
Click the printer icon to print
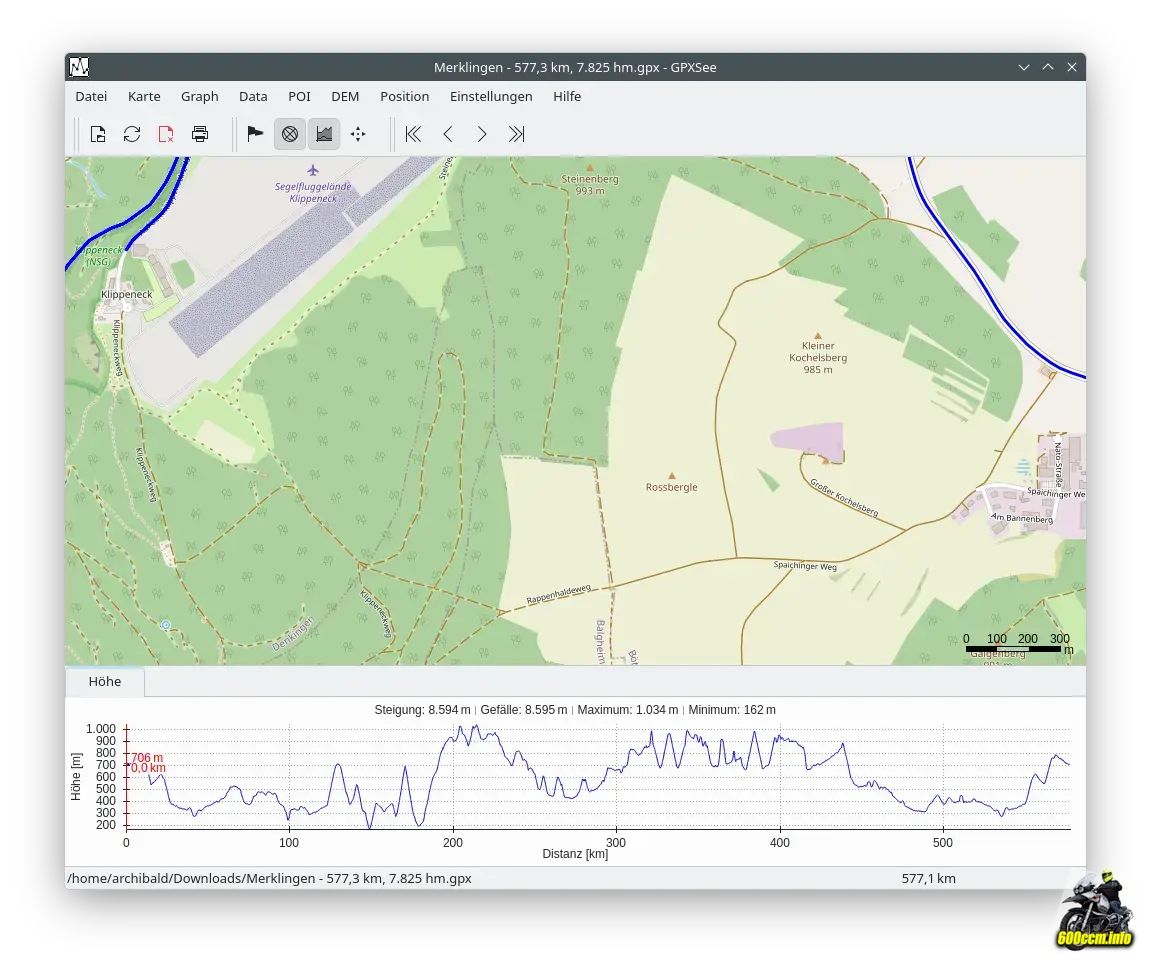click(x=200, y=134)
